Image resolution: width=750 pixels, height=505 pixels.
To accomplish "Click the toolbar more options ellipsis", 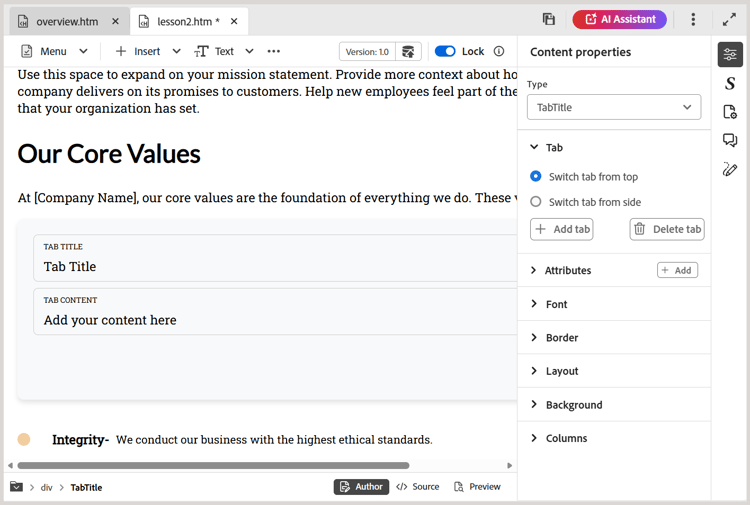I will click(274, 51).
